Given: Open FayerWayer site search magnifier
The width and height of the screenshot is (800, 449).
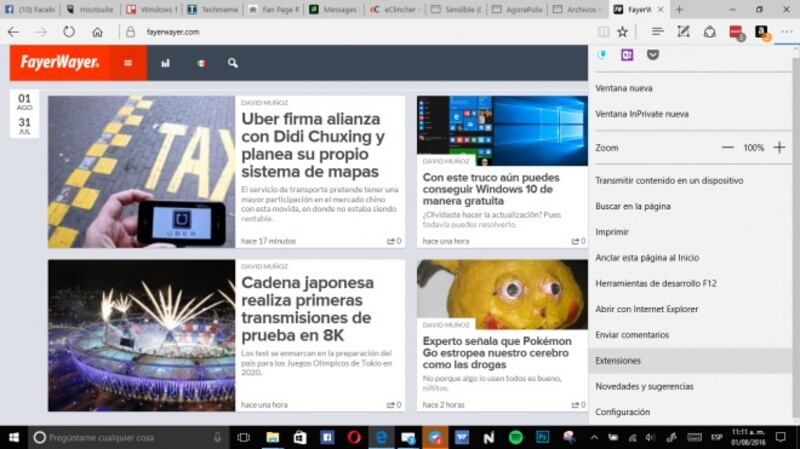Looking at the screenshot, I should point(233,63).
